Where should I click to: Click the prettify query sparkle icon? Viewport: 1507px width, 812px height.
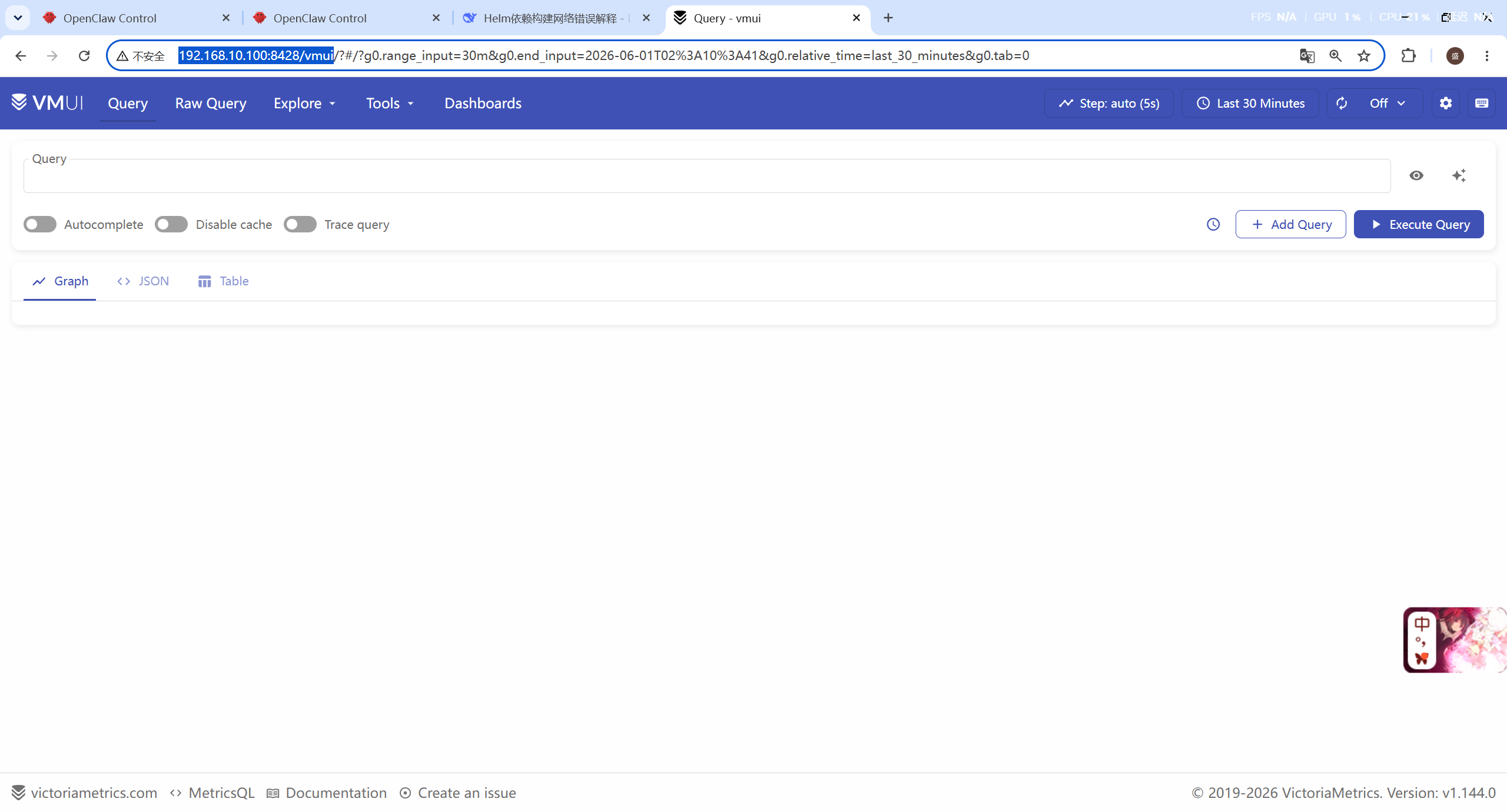1459,175
